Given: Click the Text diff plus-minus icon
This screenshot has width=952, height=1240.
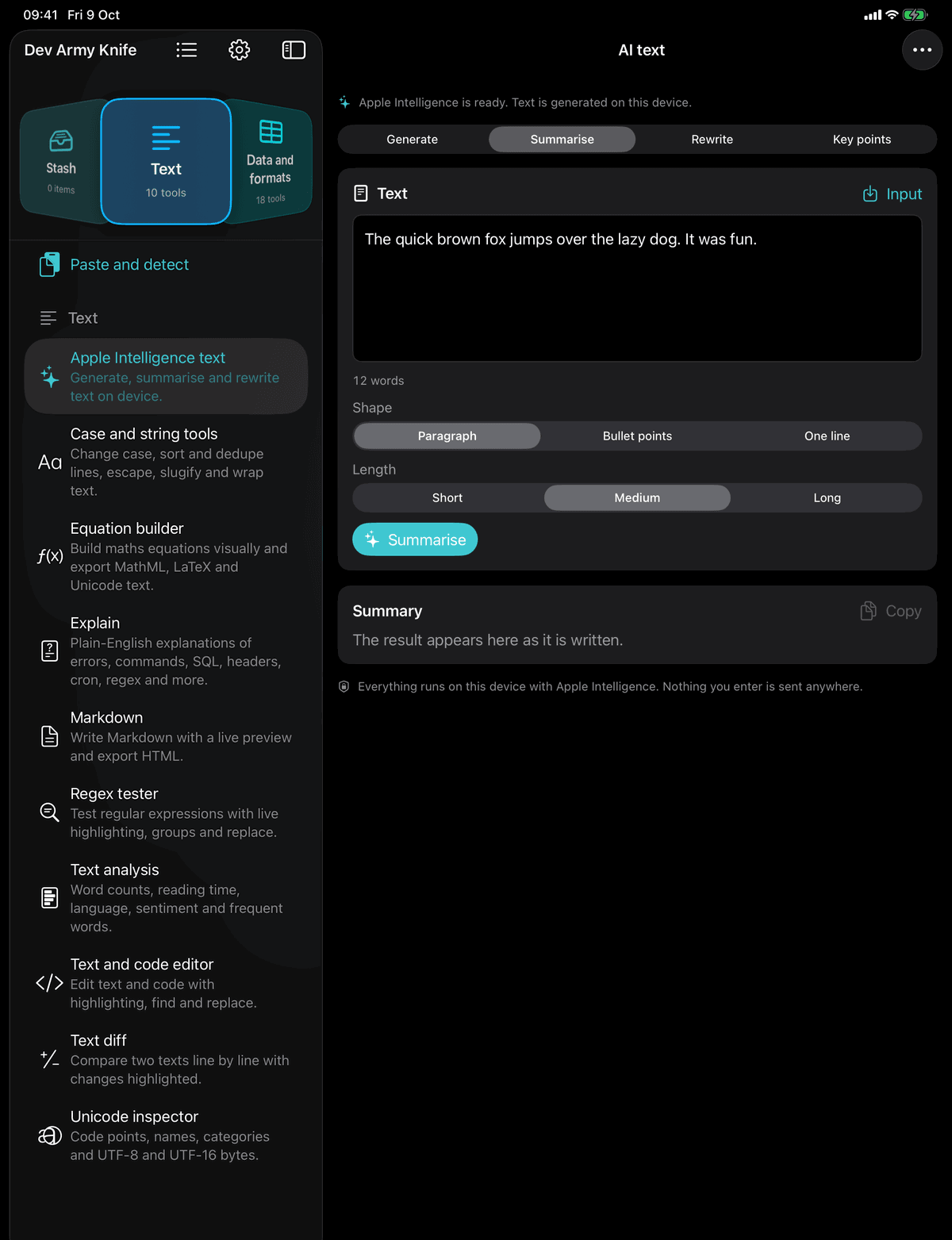Looking at the screenshot, I should (49, 1059).
